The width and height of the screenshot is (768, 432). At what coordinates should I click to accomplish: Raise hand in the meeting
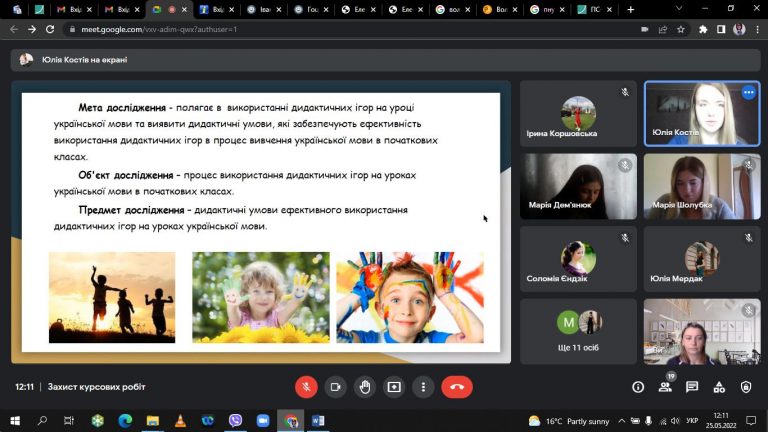point(365,387)
